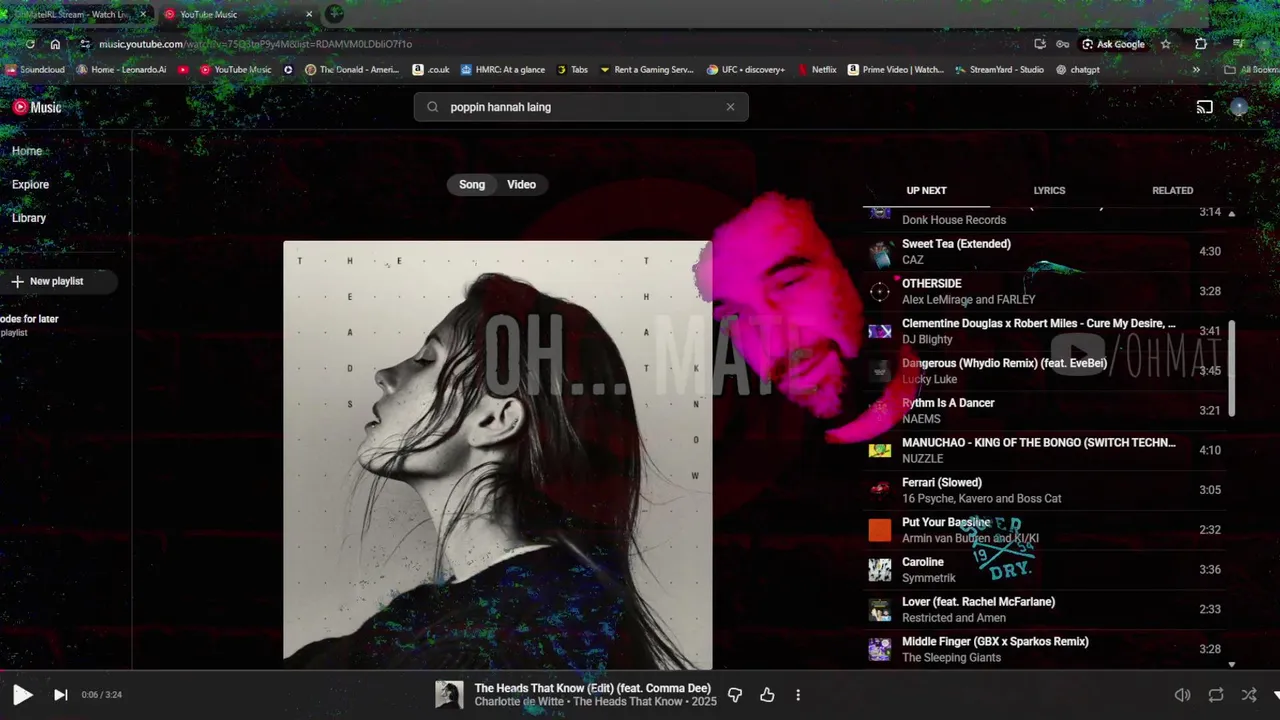The image size is (1280, 720).
Task: Play Caroline by Symmetrik
Action: pyautogui.click(x=1045, y=569)
